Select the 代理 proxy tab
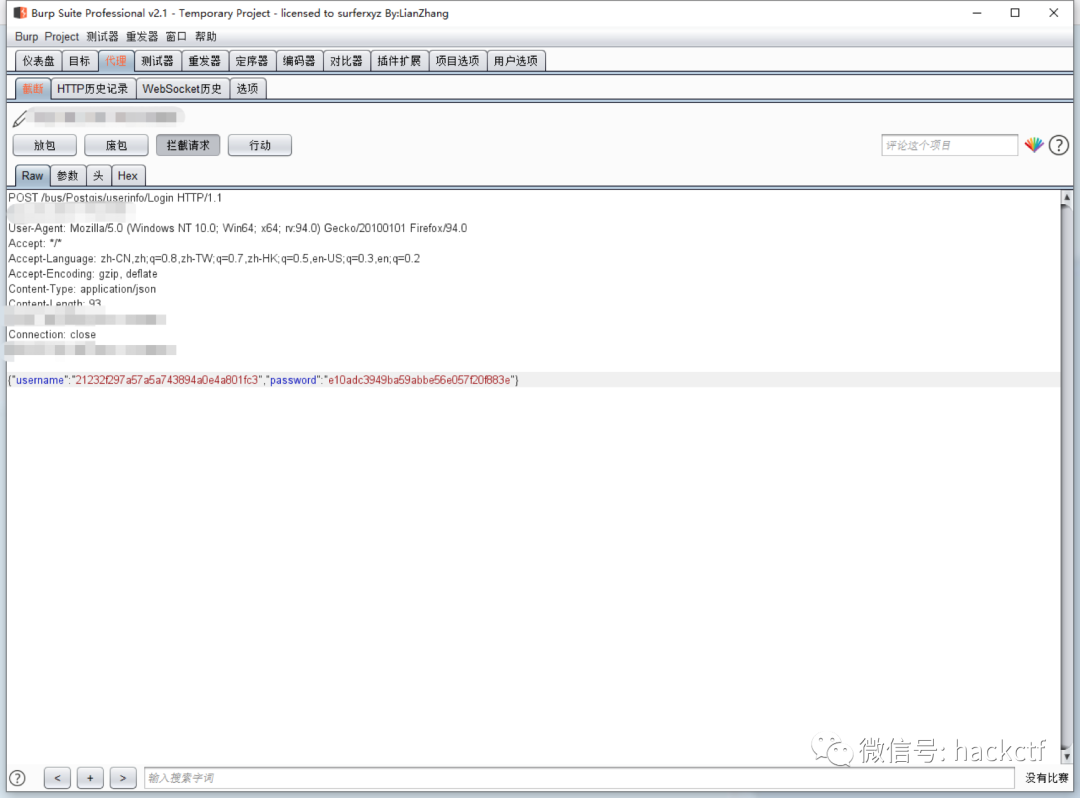1080x798 pixels. [116, 61]
